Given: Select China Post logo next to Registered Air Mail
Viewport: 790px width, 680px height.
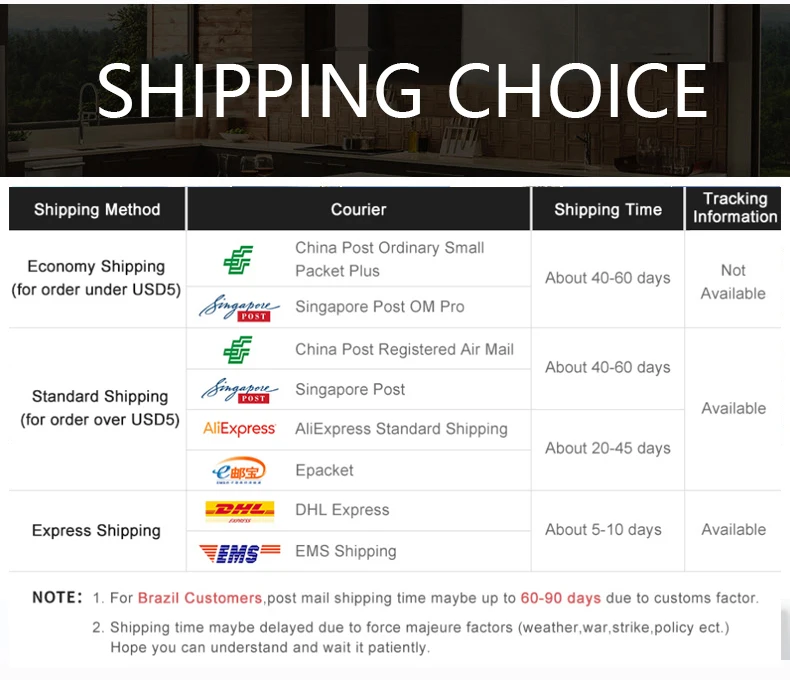Looking at the screenshot, I should point(238,350).
